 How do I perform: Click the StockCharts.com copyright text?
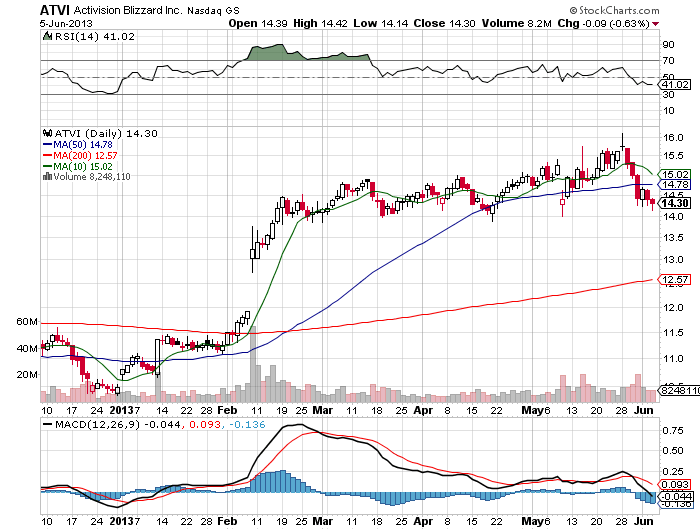pyautogui.click(x=614, y=10)
